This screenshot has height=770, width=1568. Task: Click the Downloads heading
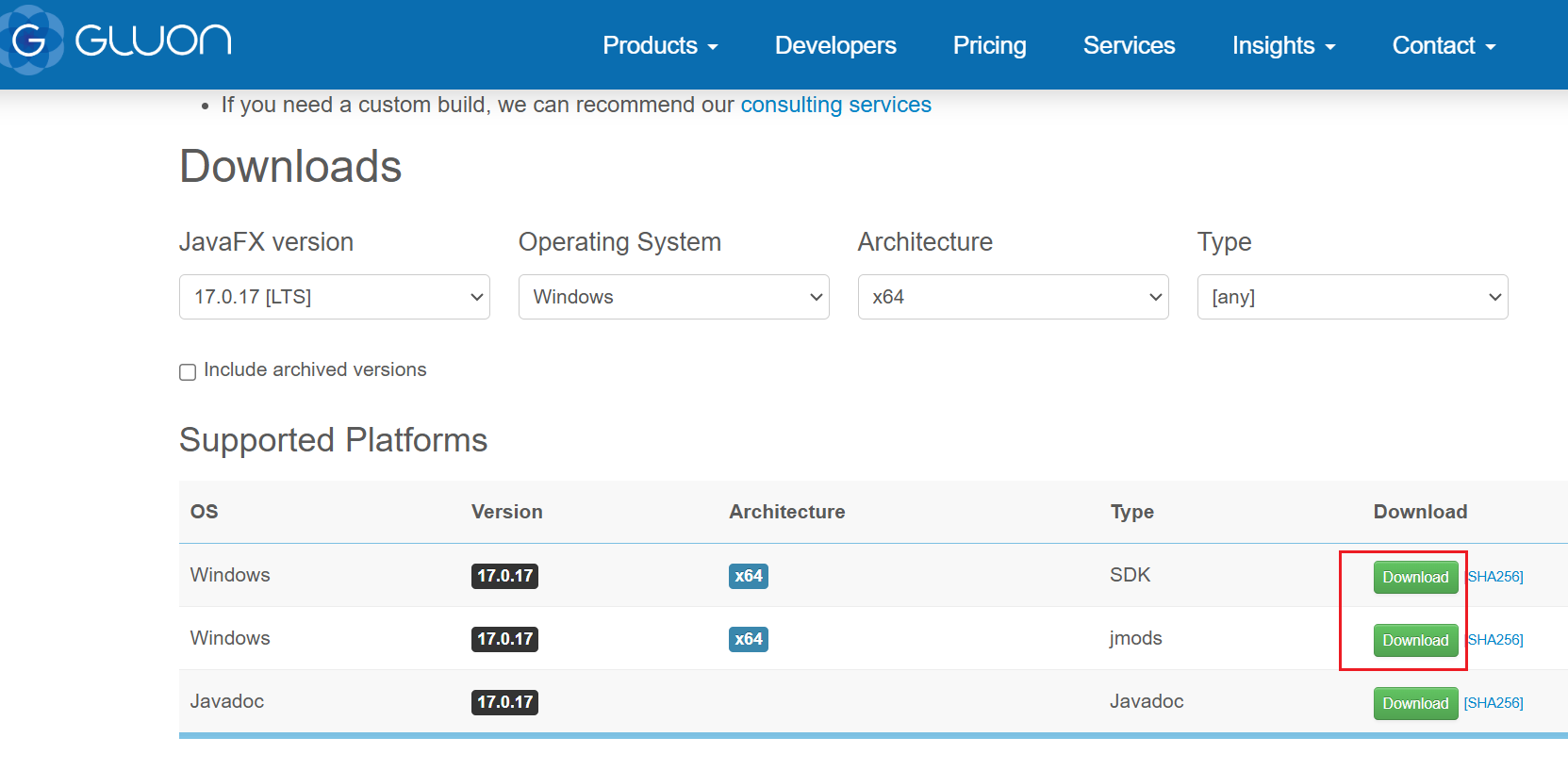[x=290, y=167]
